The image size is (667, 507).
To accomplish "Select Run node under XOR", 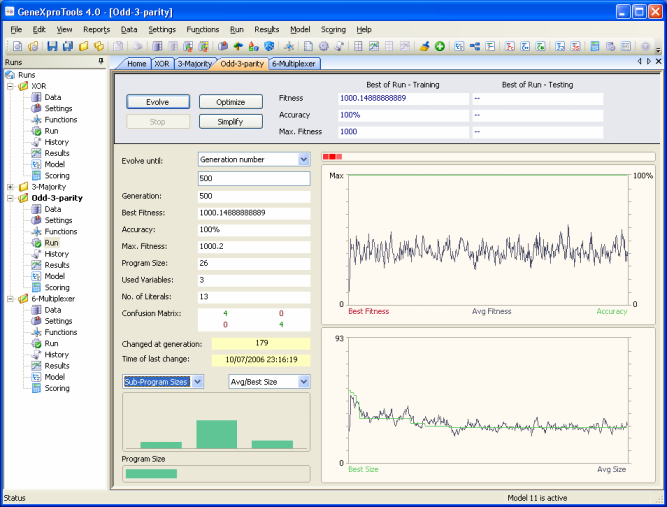I will (x=51, y=131).
